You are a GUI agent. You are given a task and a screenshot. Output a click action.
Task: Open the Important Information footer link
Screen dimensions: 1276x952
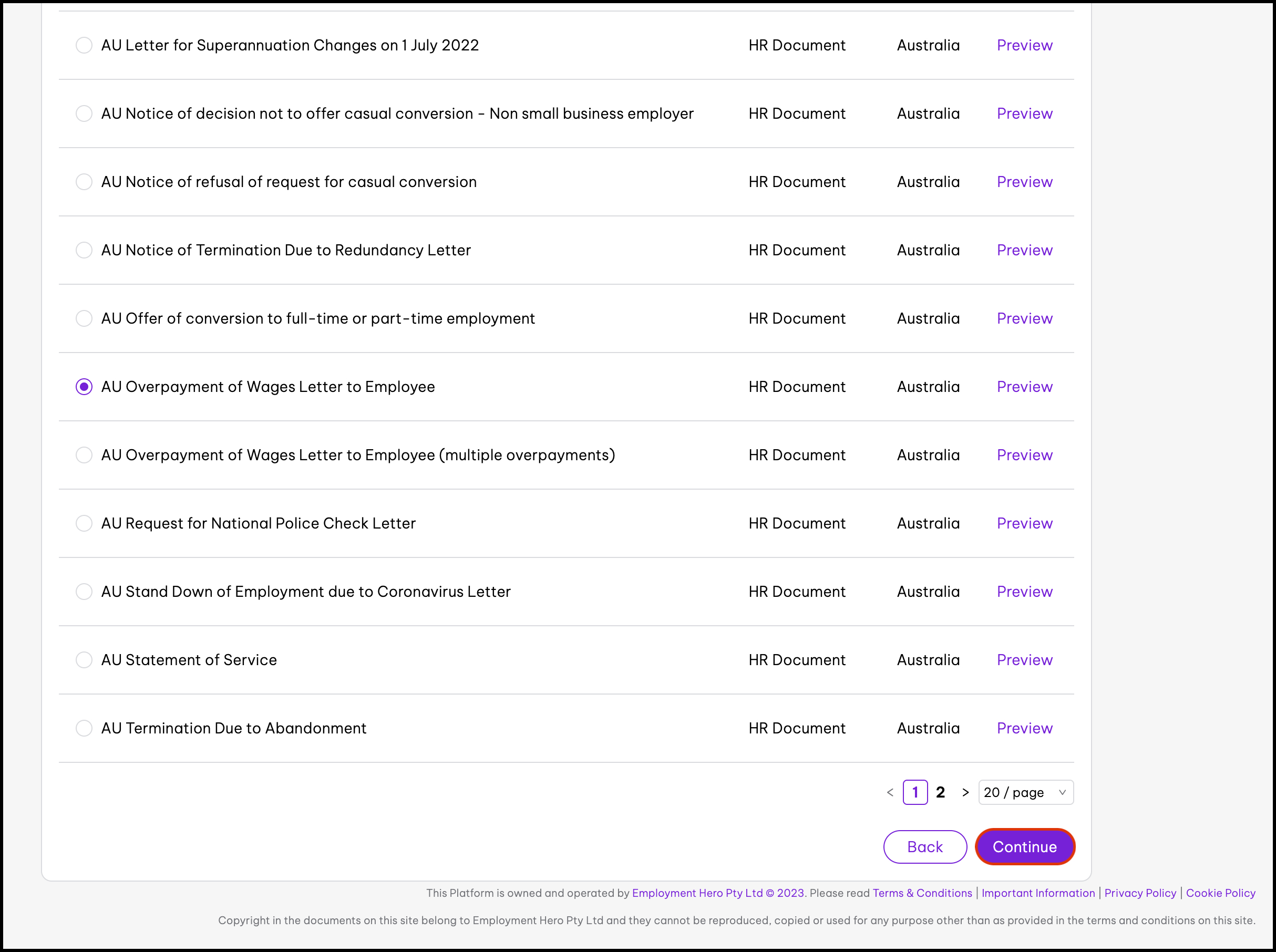(x=1037, y=893)
